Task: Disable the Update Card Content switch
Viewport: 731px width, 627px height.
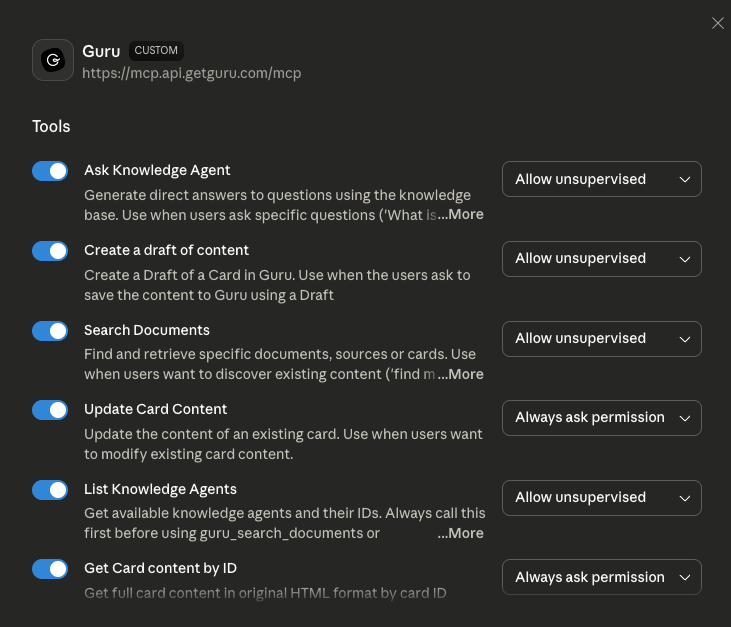Action: point(50,410)
